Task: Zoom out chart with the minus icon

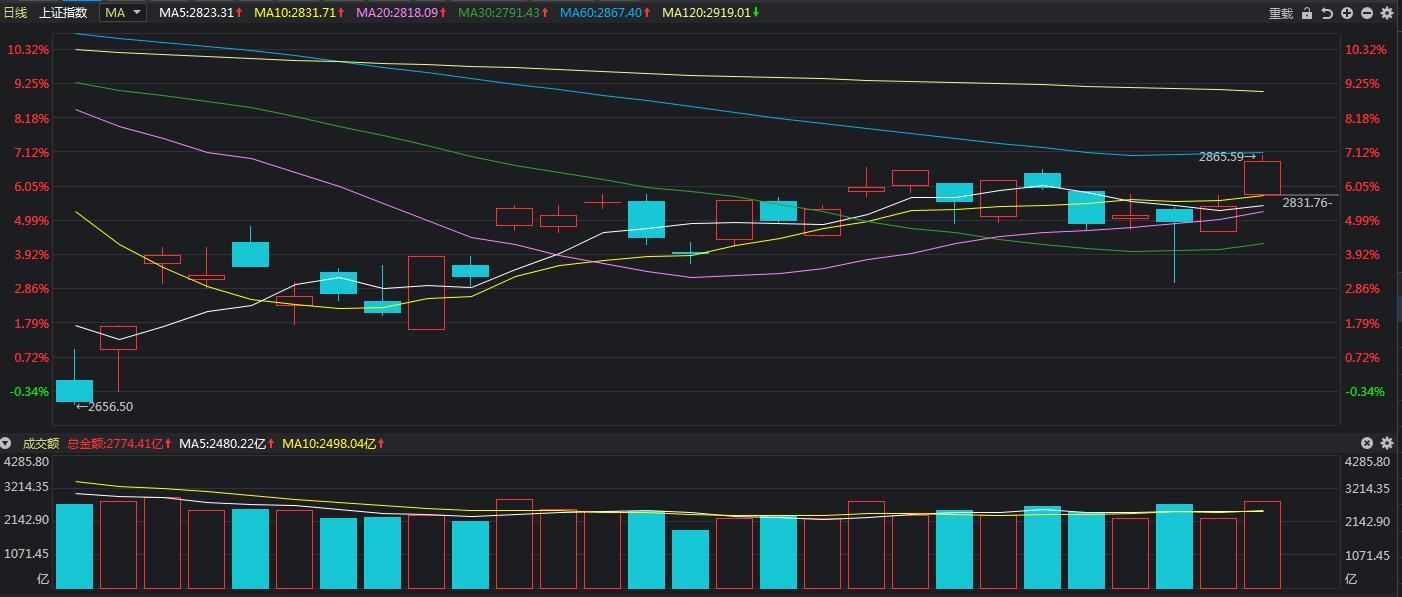Action: click(x=1367, y=13)
